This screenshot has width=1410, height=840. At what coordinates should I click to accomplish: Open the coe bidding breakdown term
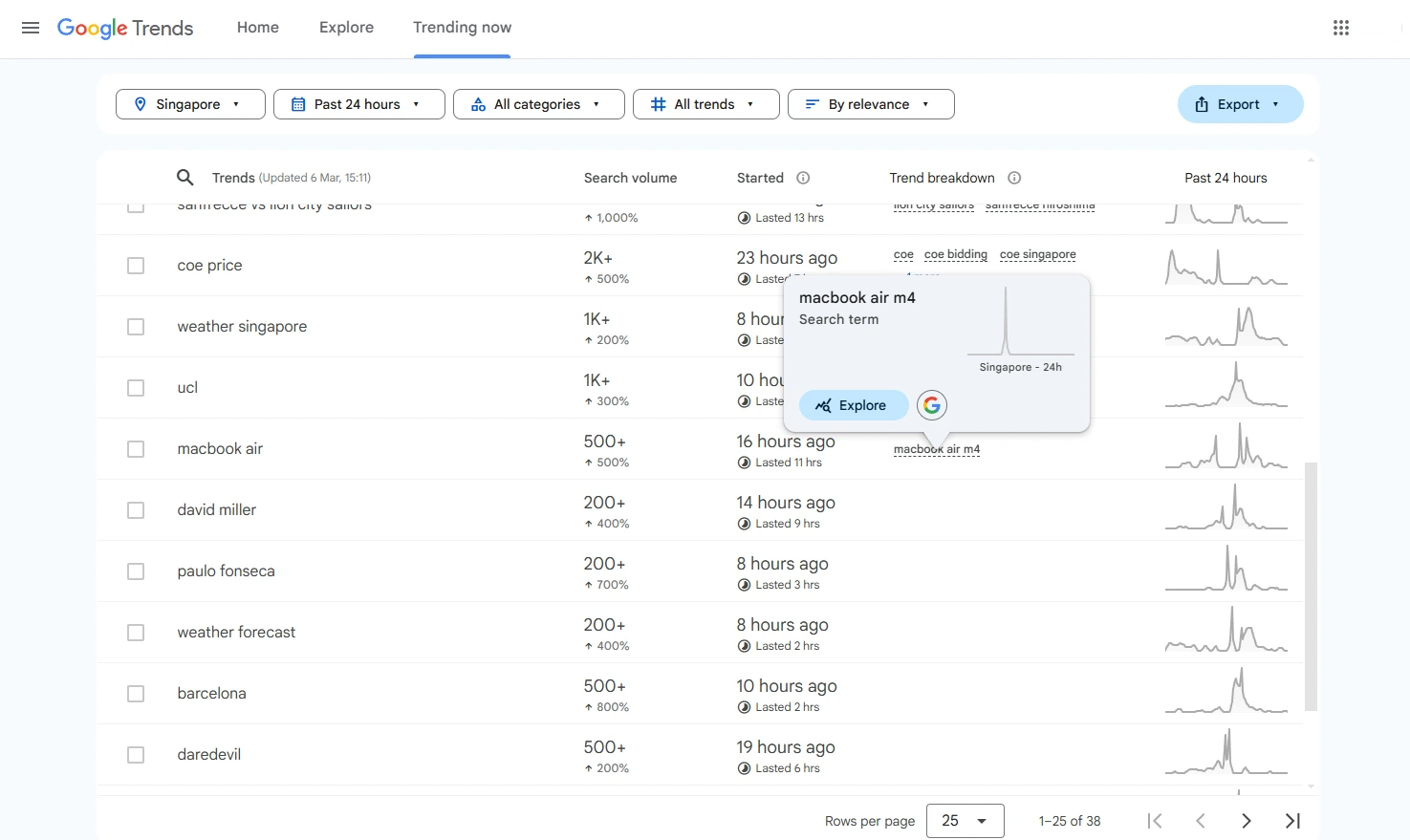pyautogui.click(x=956, y=254)
